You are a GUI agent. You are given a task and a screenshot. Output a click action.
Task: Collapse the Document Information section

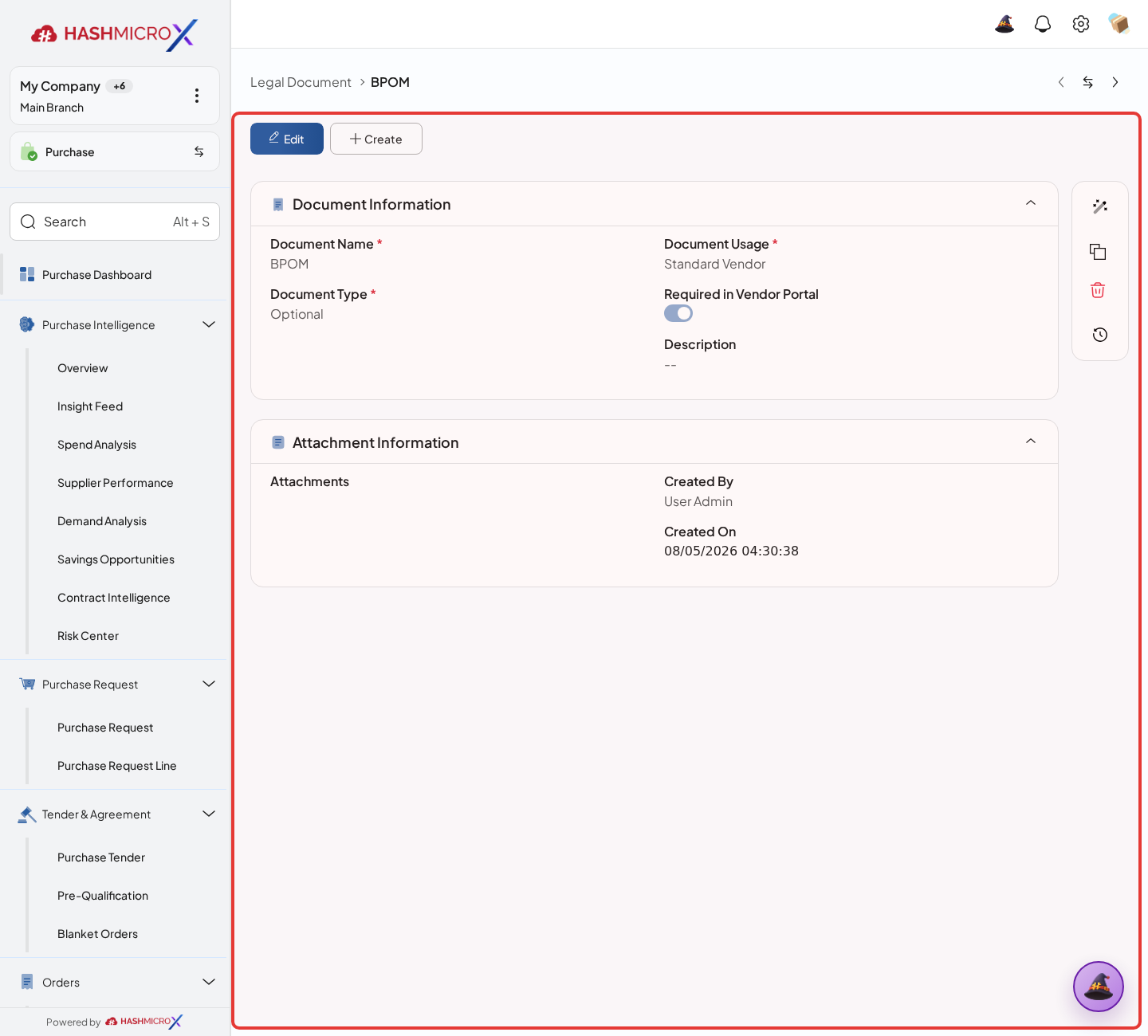coord(1031,203)
